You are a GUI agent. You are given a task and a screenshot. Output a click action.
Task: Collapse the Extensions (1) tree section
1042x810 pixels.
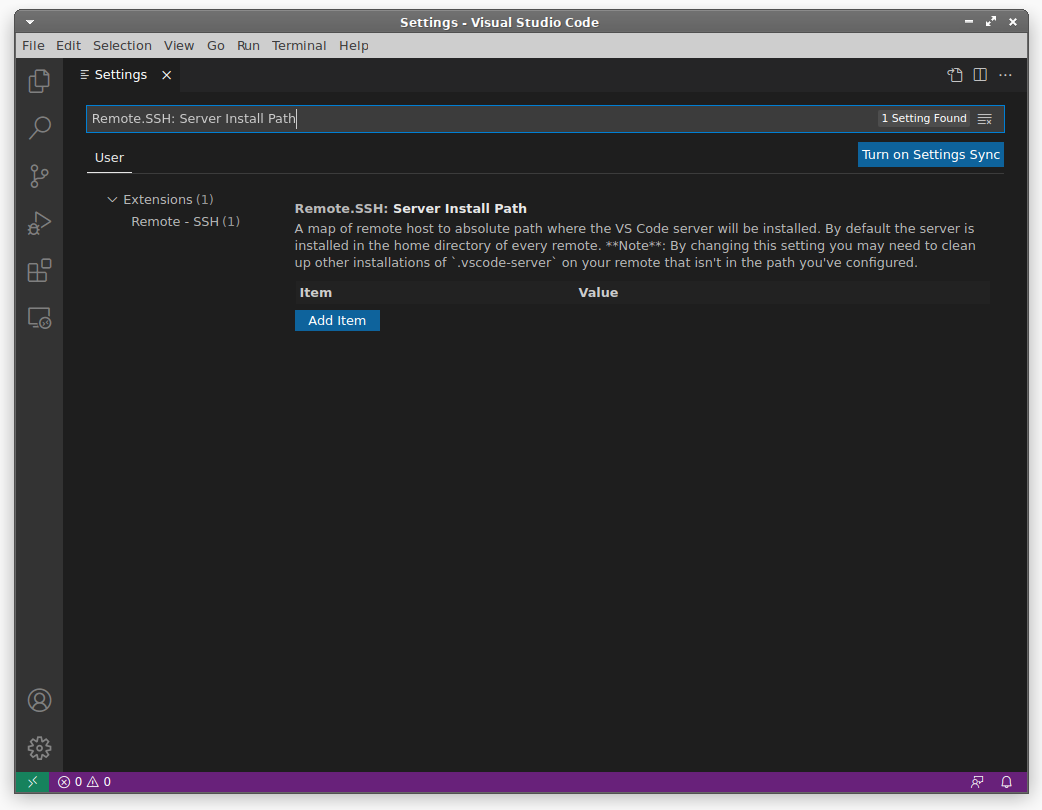point(112,199)
